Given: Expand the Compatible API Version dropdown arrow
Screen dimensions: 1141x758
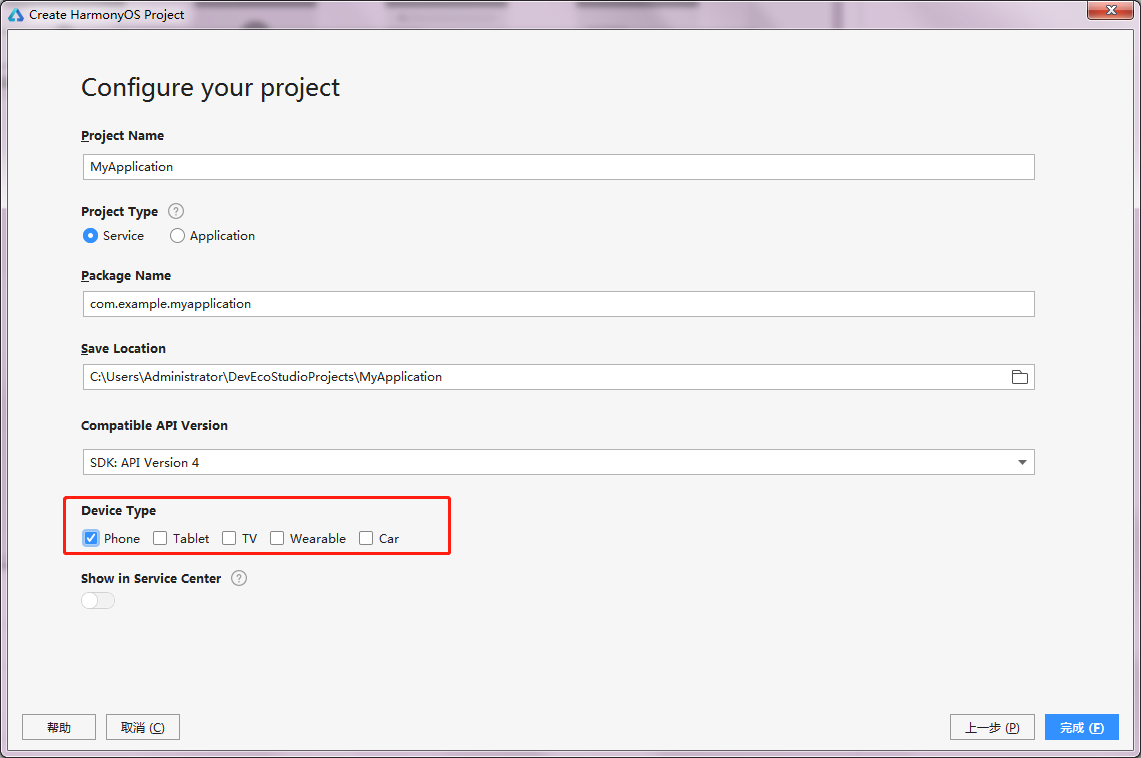Looking at the screenshot, I should tap(1022, 463).
